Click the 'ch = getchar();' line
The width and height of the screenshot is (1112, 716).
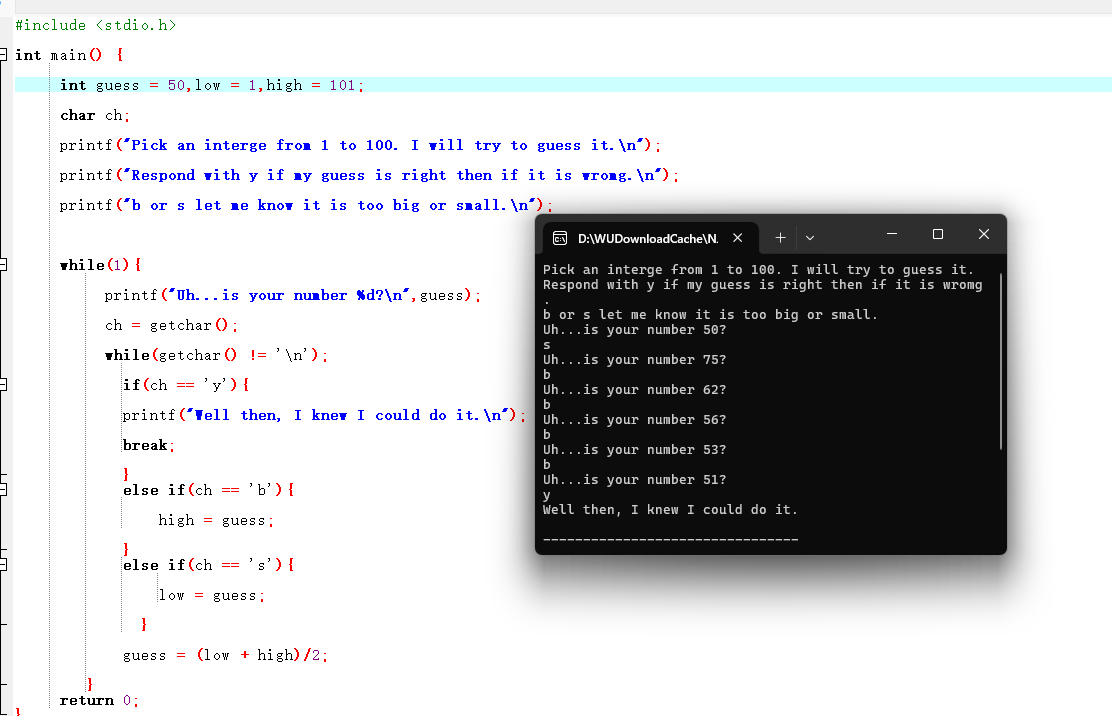point(171,325)
